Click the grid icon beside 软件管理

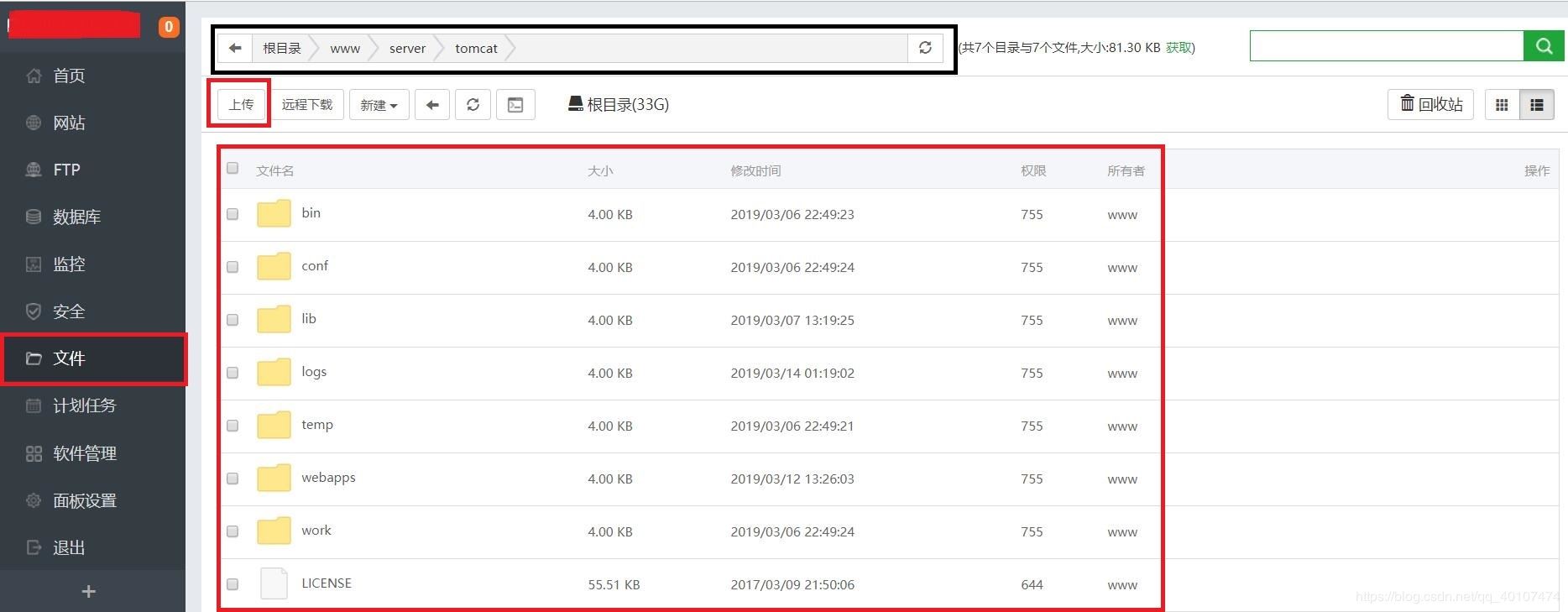point(34,453)
